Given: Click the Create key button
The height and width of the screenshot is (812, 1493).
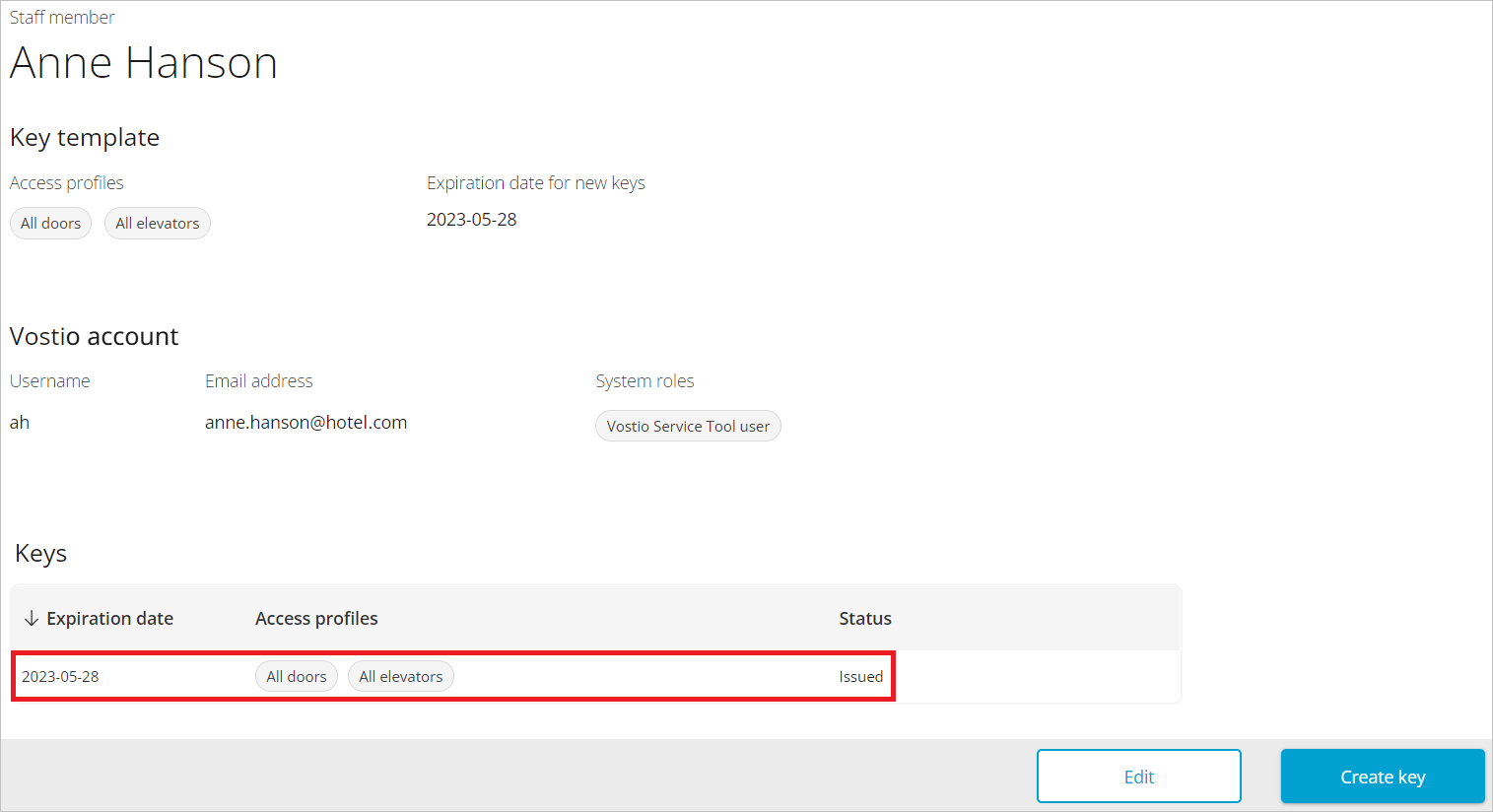Looking at the screenshot, I should (x=1382, y=777).
